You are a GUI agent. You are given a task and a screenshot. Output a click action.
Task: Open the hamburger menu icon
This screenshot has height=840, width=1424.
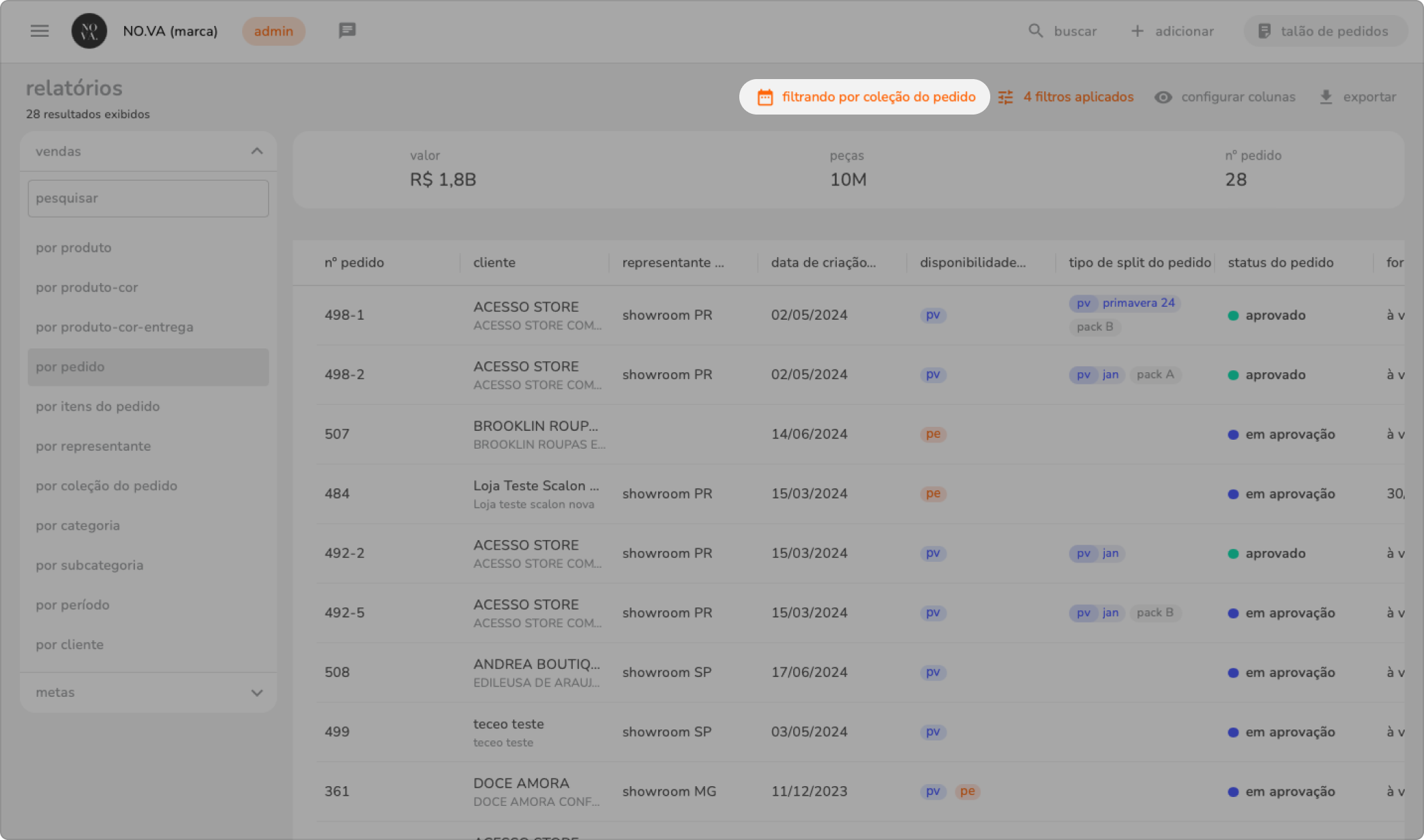coord(40,31)
